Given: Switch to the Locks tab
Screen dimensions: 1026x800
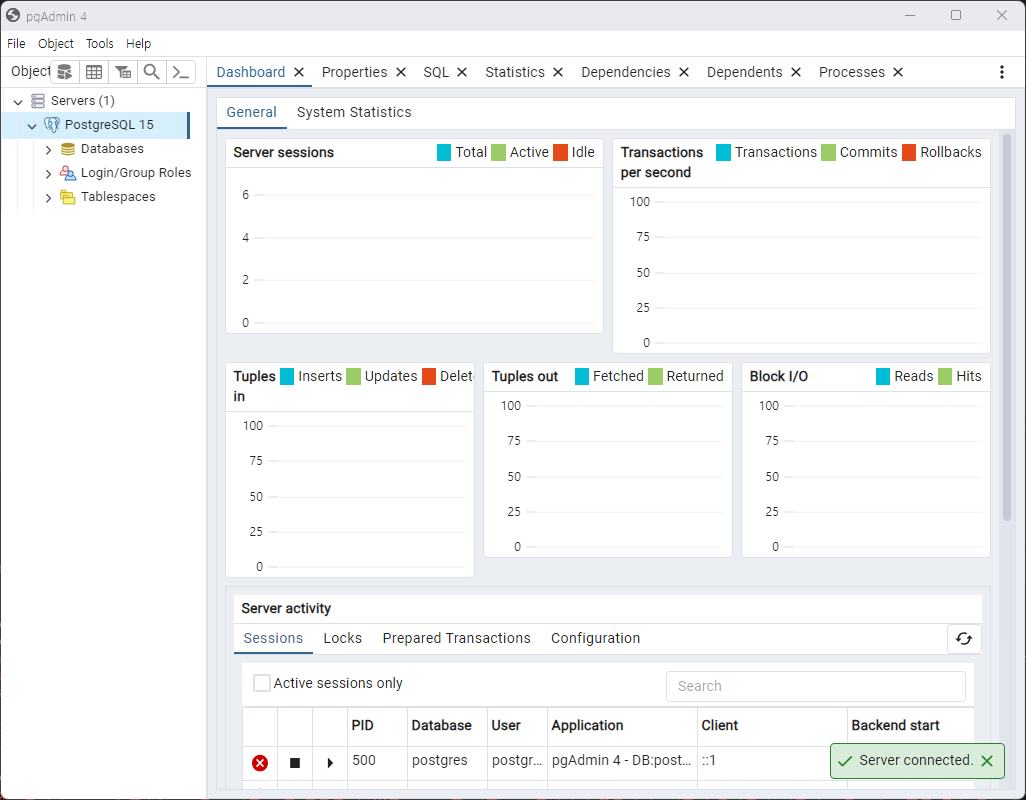Looking at the screenshot, I should point(342,638).
